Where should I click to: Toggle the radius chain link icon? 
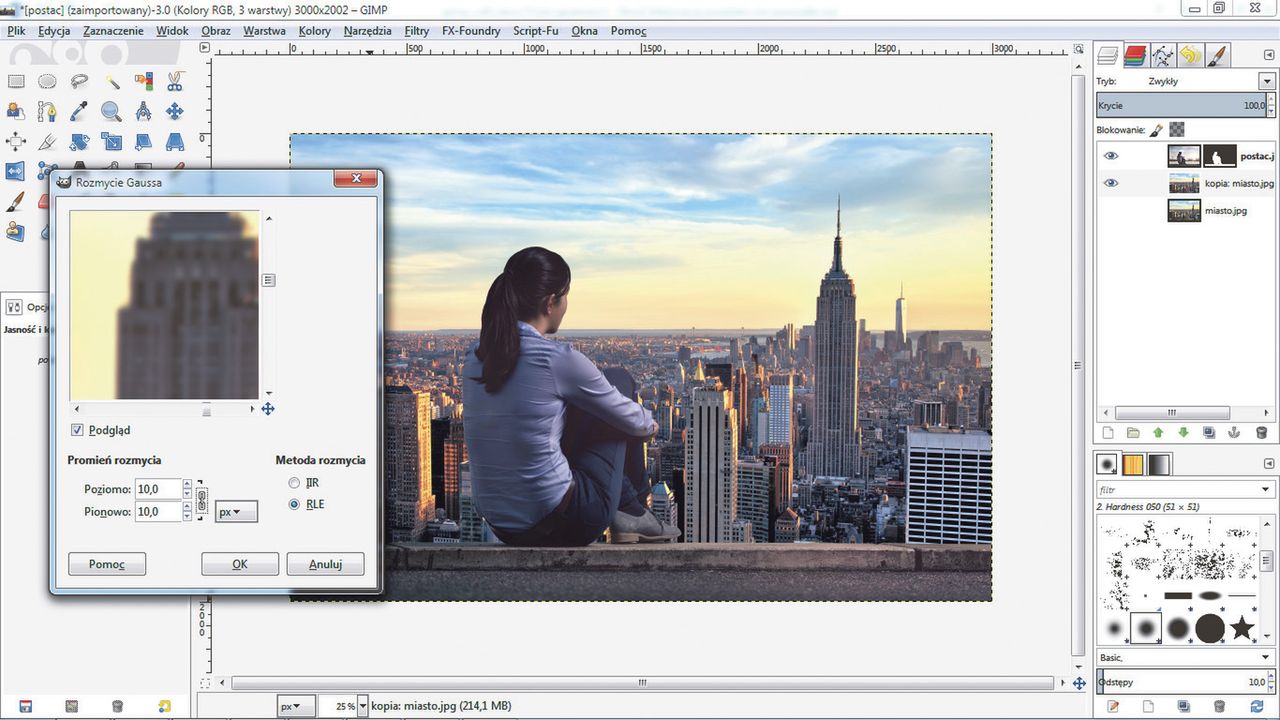(x=201, y=499)
